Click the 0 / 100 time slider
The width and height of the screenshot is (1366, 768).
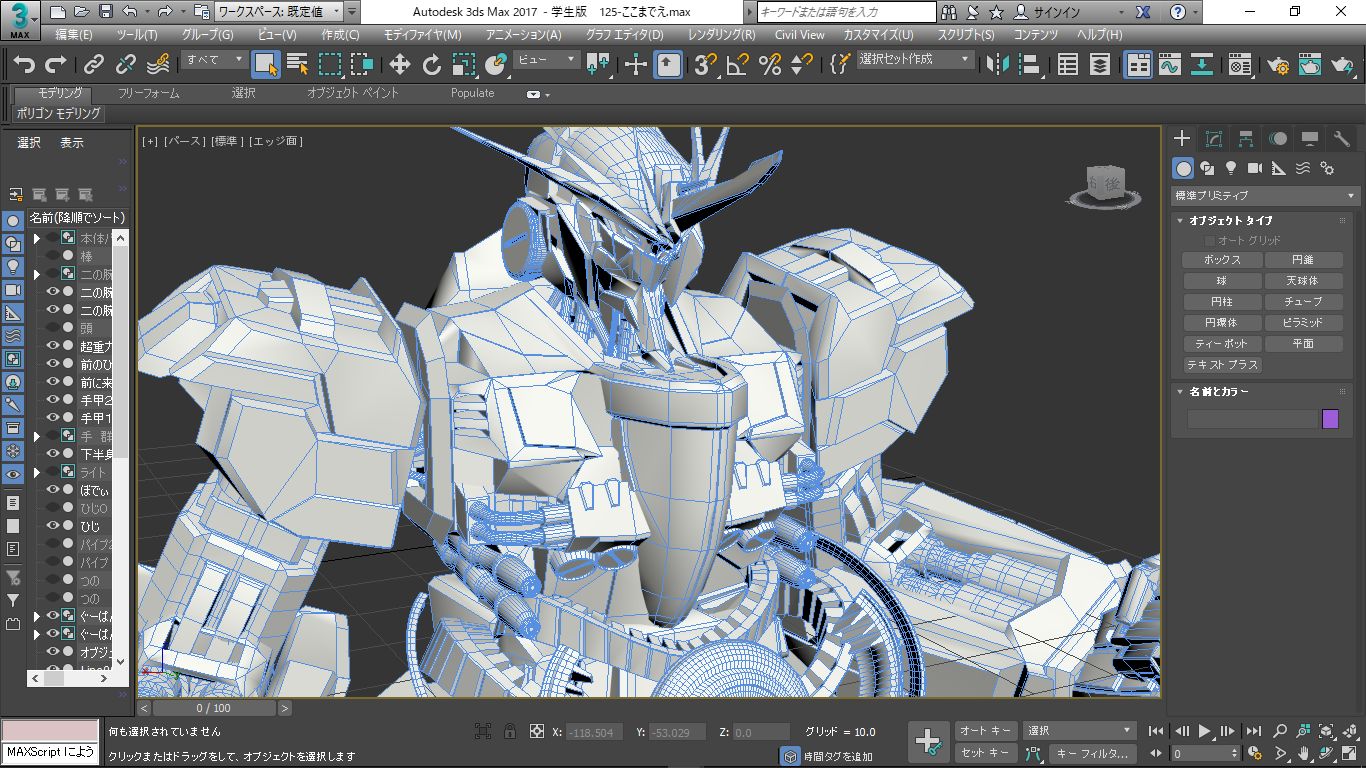[214, 708]
